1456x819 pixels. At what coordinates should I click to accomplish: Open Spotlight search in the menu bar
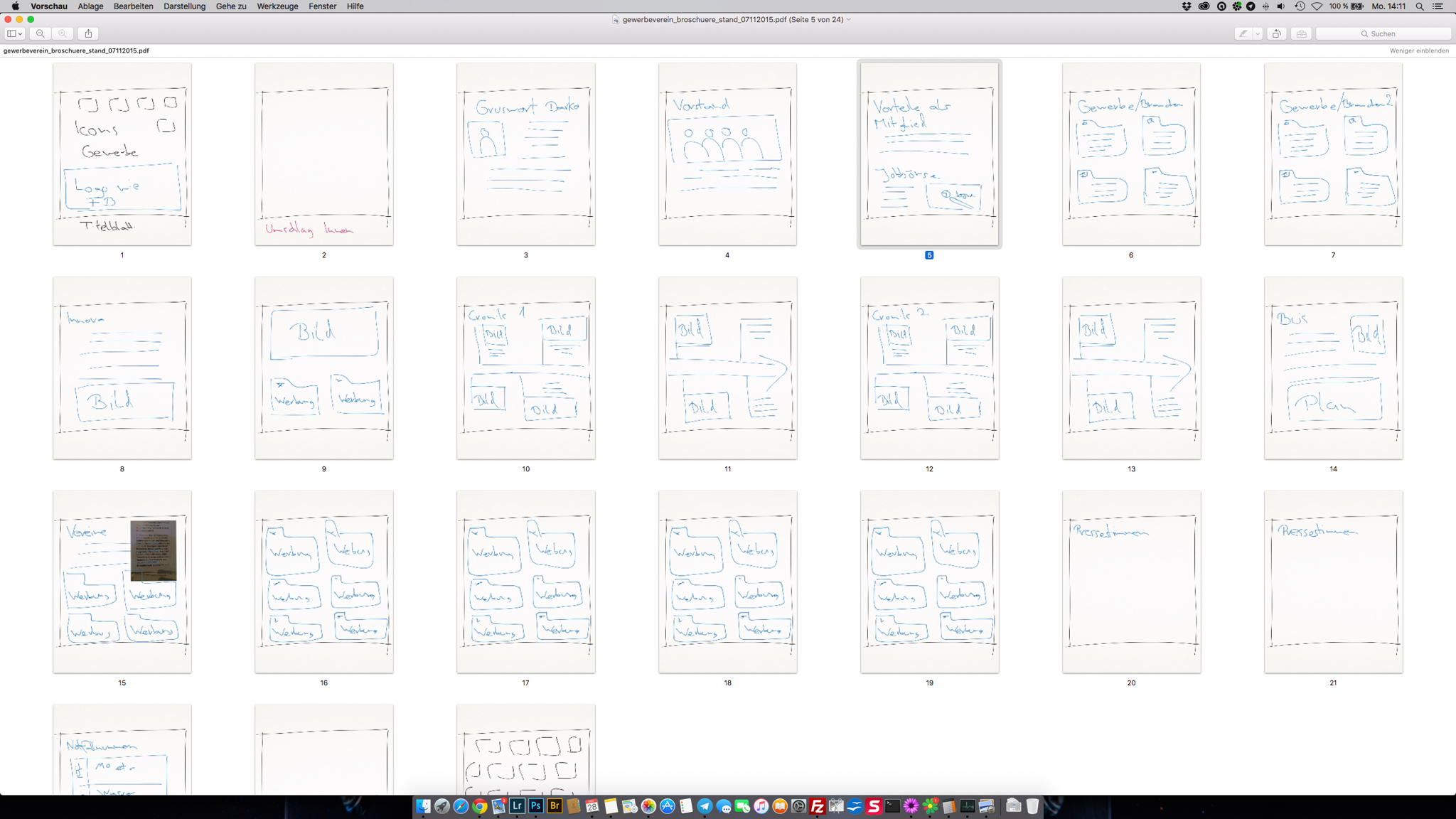[x=1419, y=6]
